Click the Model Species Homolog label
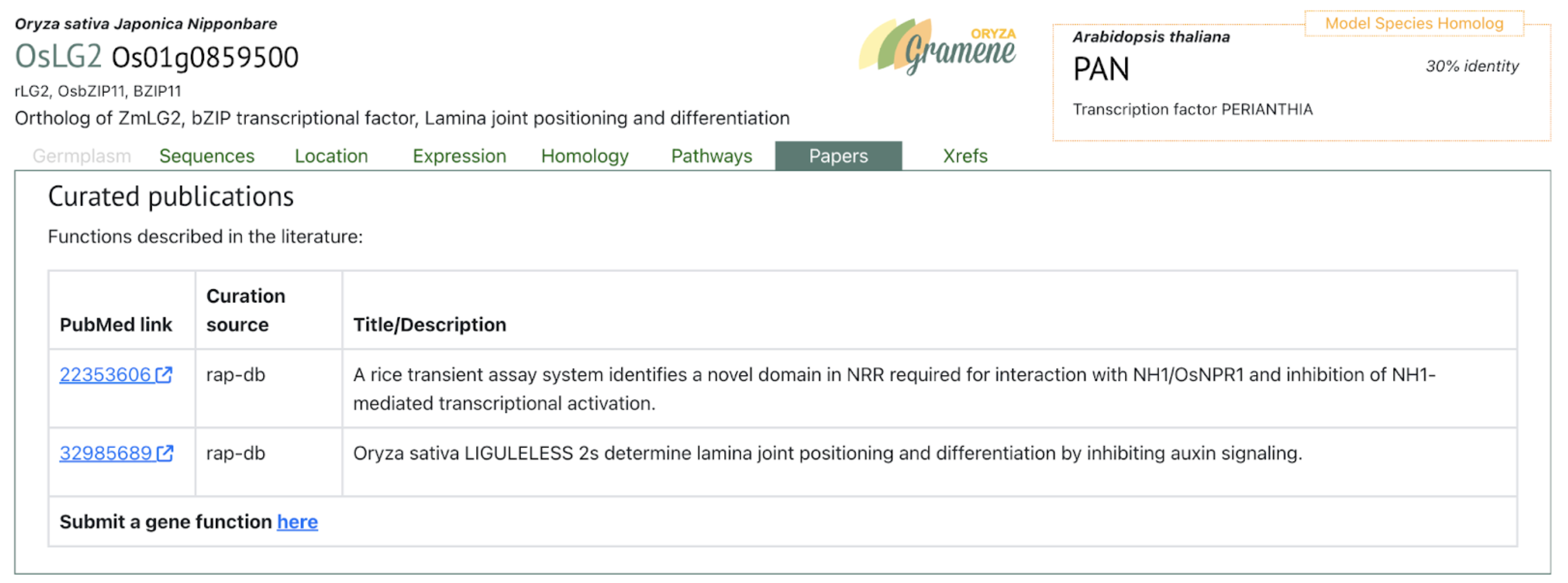 [1414, 24]
